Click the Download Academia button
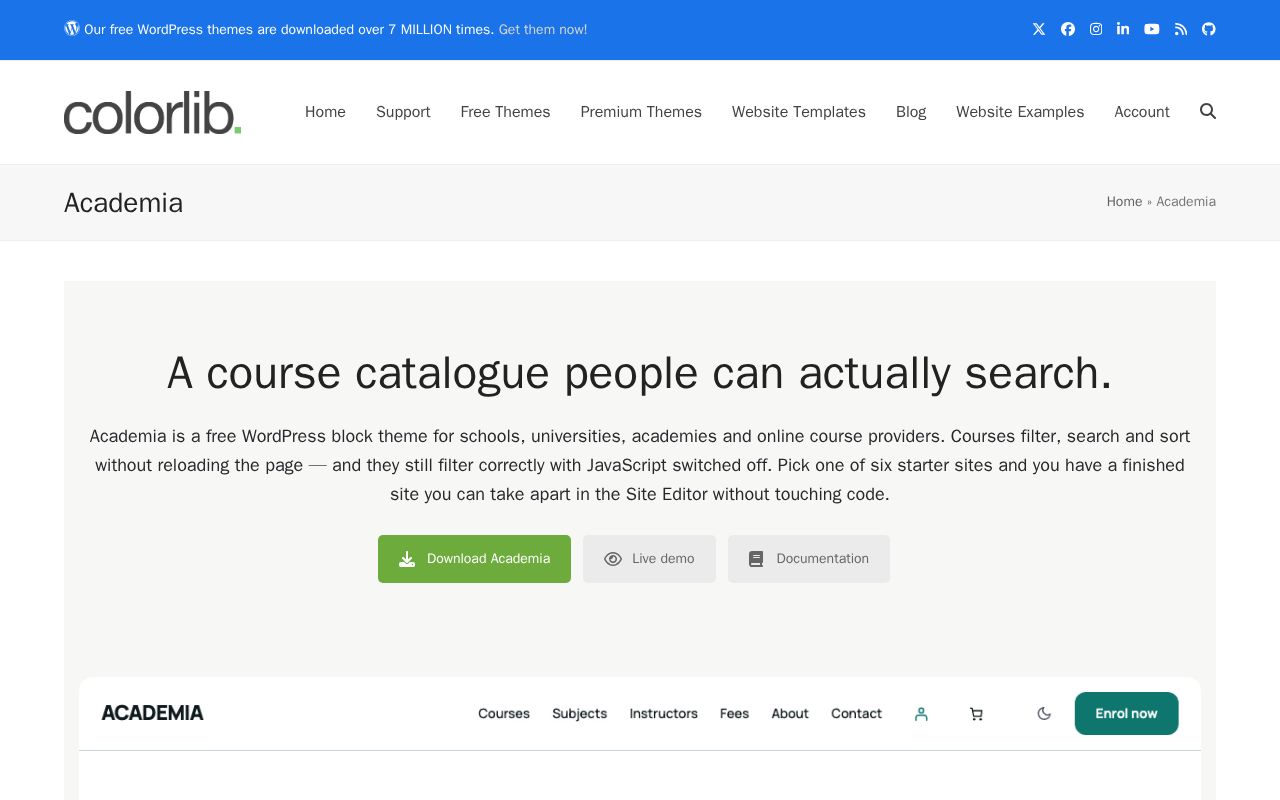The image size is (1280, 800). [x=474, y=559]
